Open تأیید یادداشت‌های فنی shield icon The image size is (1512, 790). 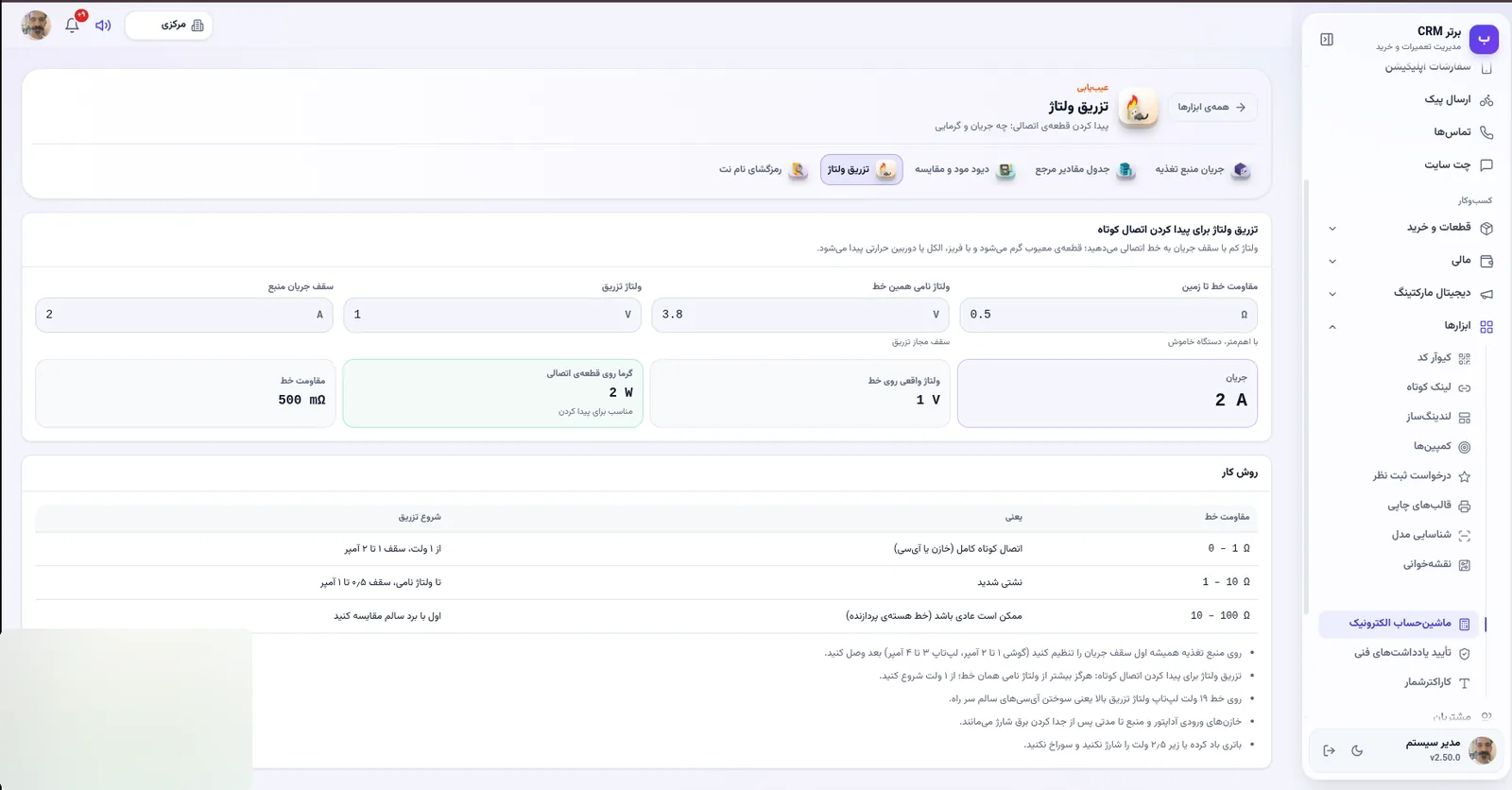click(x=1465, y=654)
